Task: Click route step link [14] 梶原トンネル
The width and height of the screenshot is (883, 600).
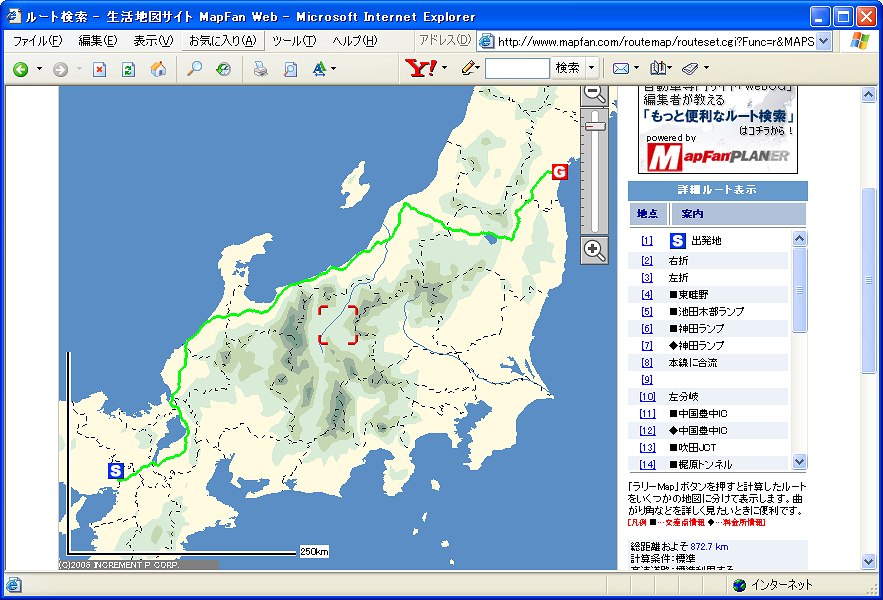Action: click(x=648, y=465)
